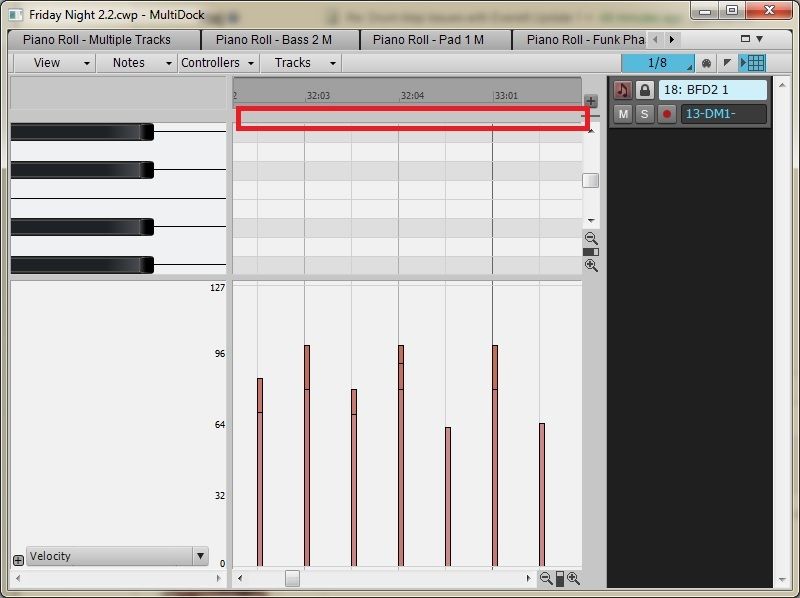The image size is (800, 598).
Task: Zoom out horizontally at bottom right
Action: point(546,578)
